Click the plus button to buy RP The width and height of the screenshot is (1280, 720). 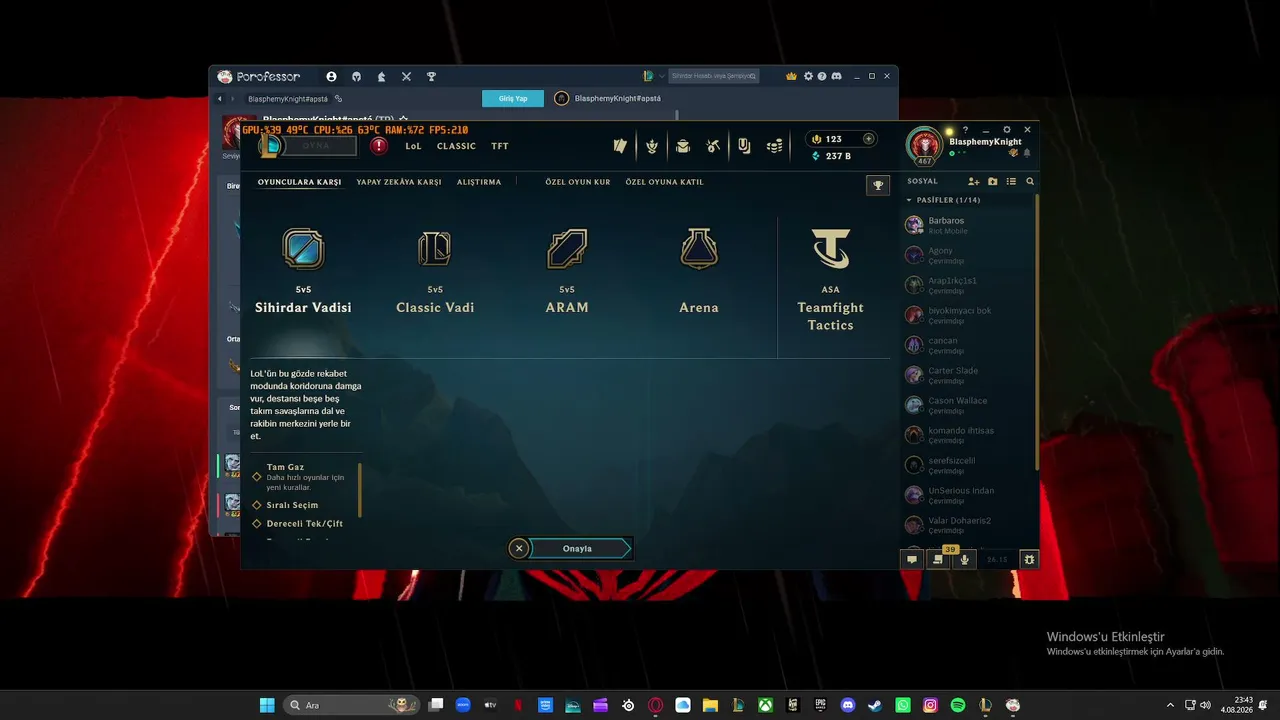(868, 139)
